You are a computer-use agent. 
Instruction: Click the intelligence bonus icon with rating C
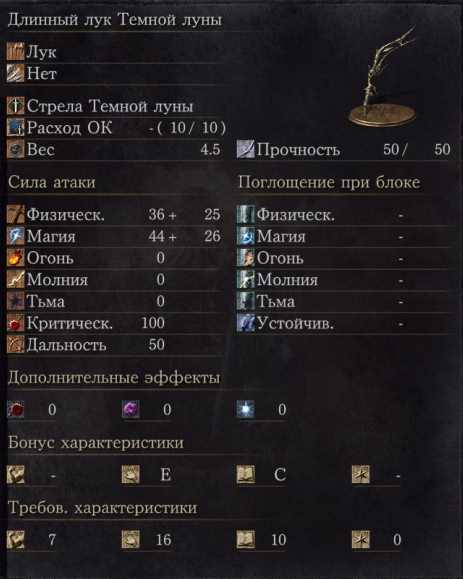(x=246, y=474)
